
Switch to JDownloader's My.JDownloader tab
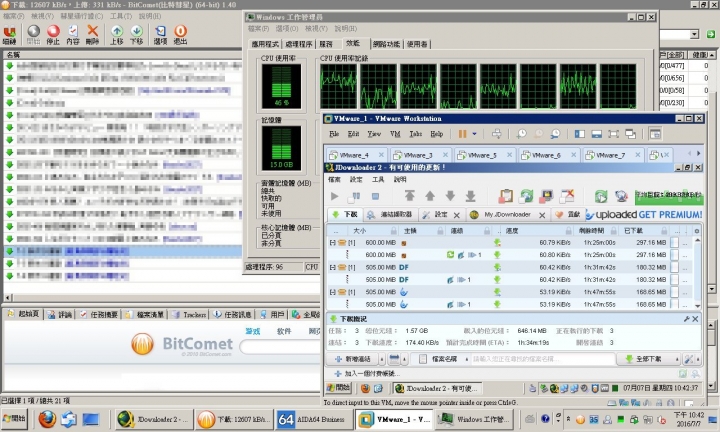[507, 215]
